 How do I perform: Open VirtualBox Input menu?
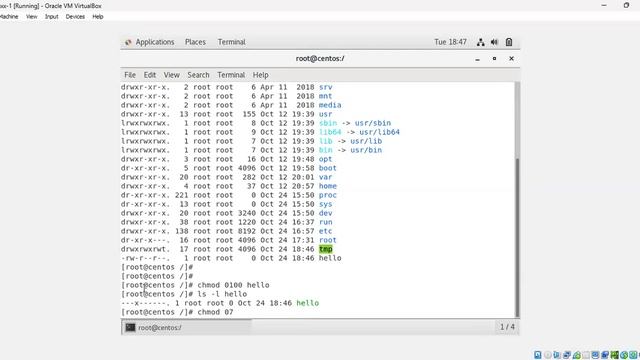[51, 17]
